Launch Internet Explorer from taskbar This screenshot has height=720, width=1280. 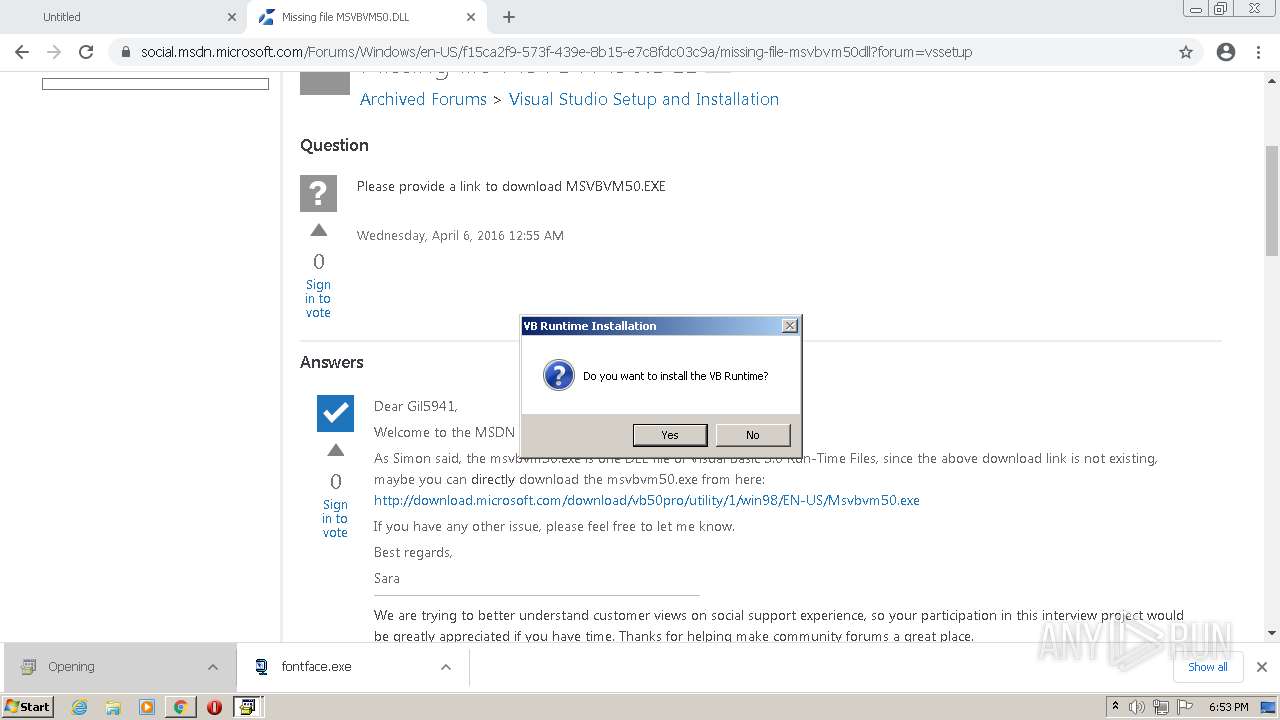[79, 707]
